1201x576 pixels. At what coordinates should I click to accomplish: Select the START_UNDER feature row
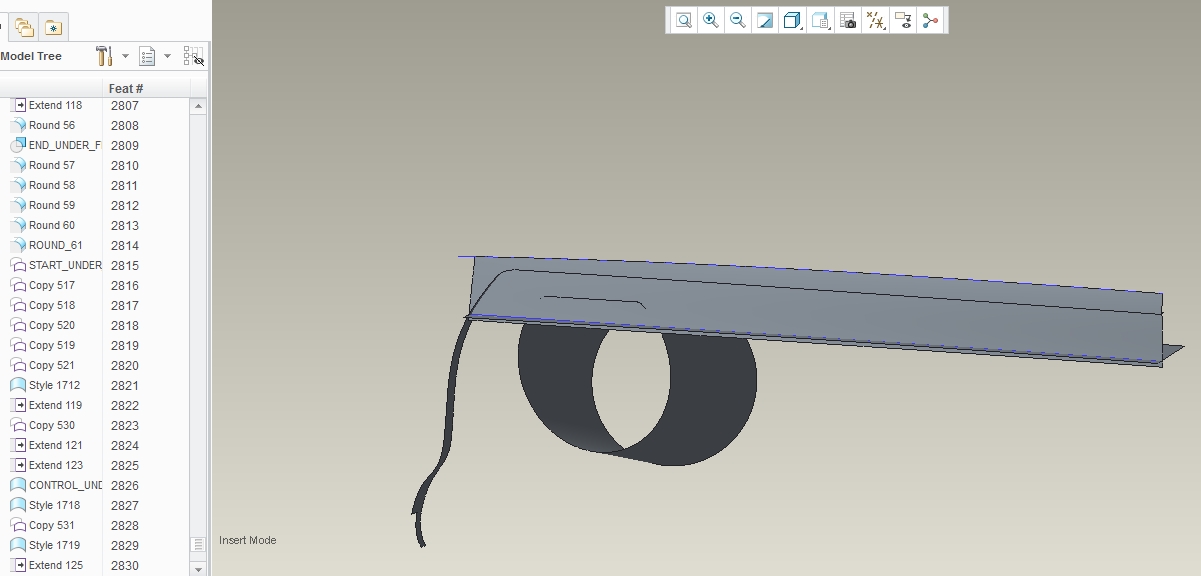click(64, 265)
